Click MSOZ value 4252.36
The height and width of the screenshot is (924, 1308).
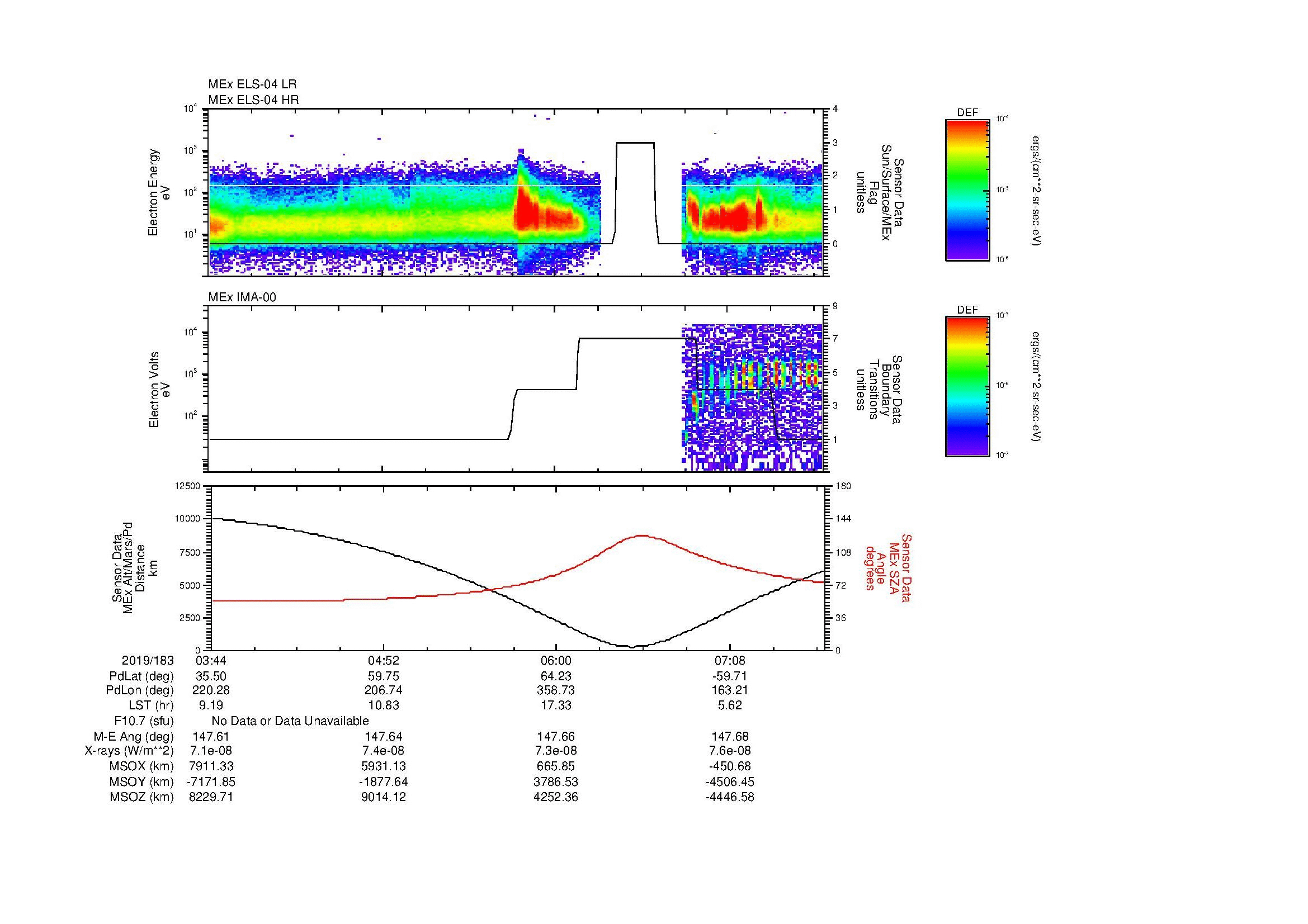point(556,797)
